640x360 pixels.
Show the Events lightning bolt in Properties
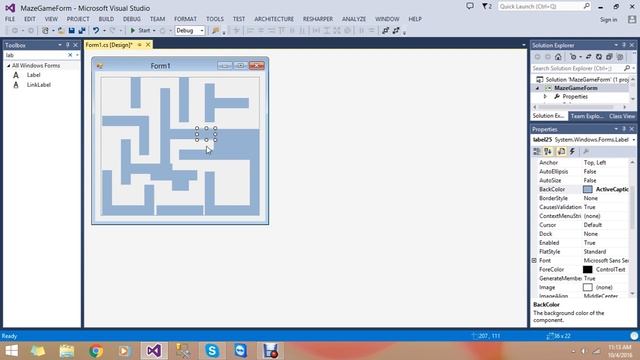click(x=572, y=151)
